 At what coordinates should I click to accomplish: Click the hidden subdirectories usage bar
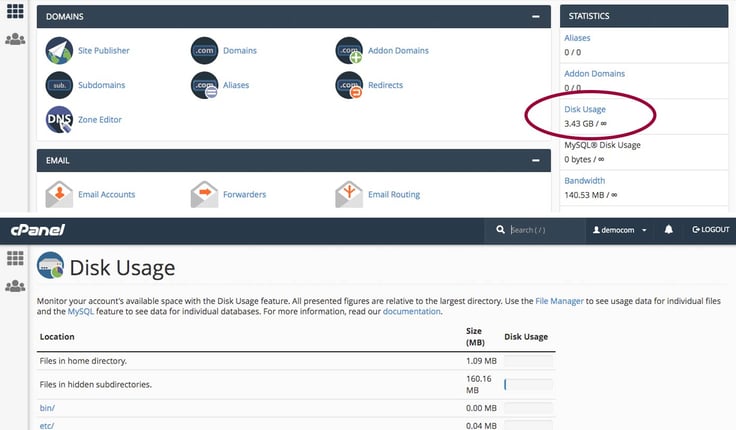(x=528, y=384)
